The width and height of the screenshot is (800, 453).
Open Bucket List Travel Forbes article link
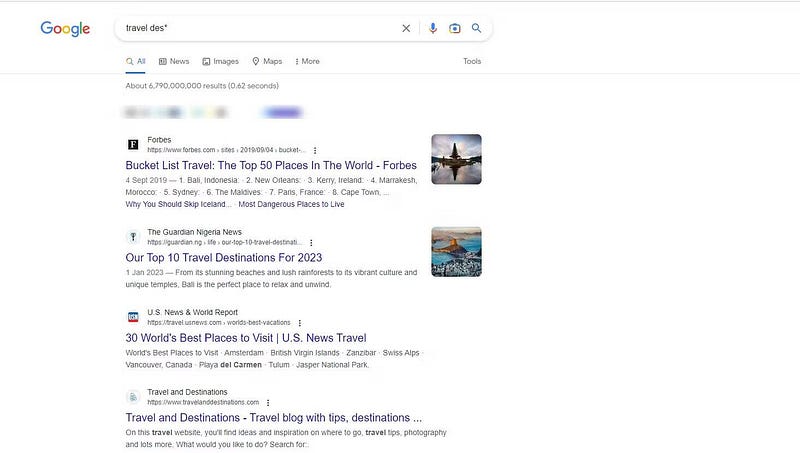(x=271, y=165)
